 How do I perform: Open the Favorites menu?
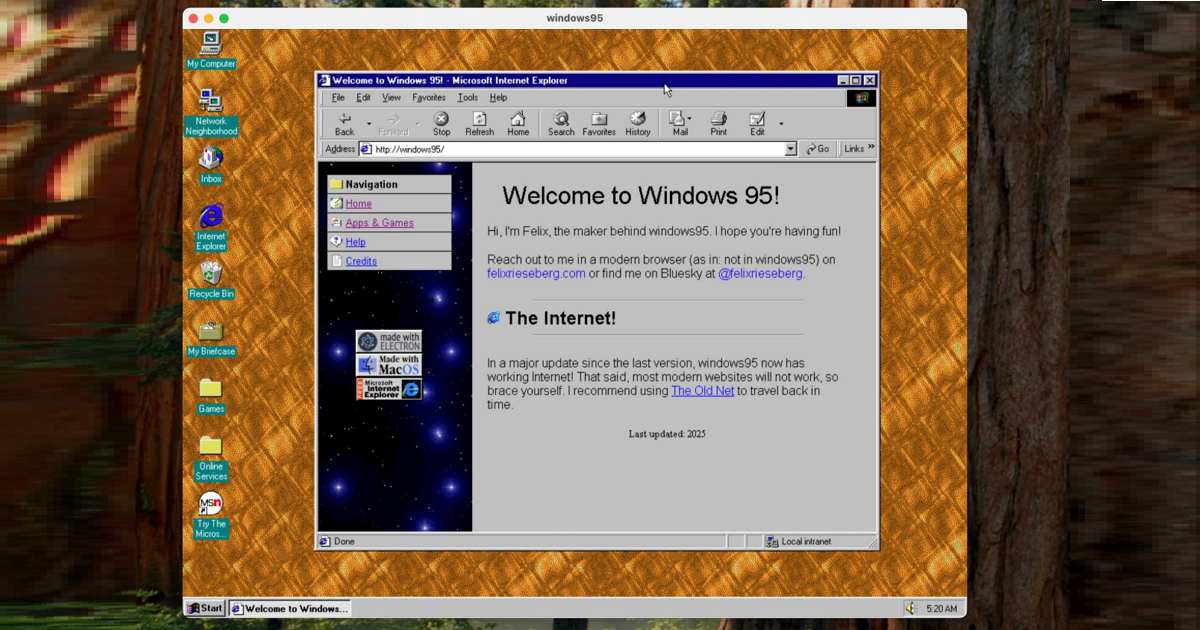(429, 98)
